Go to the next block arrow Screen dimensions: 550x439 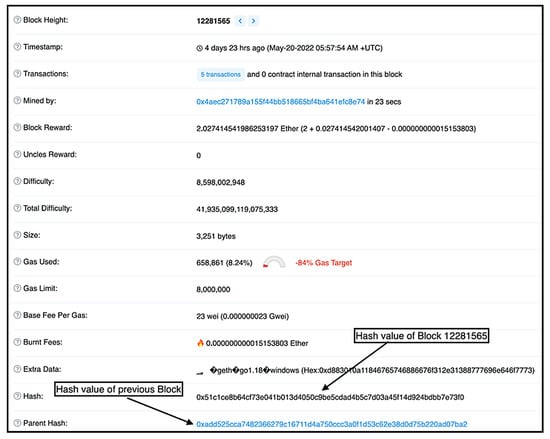pos(253,21)
